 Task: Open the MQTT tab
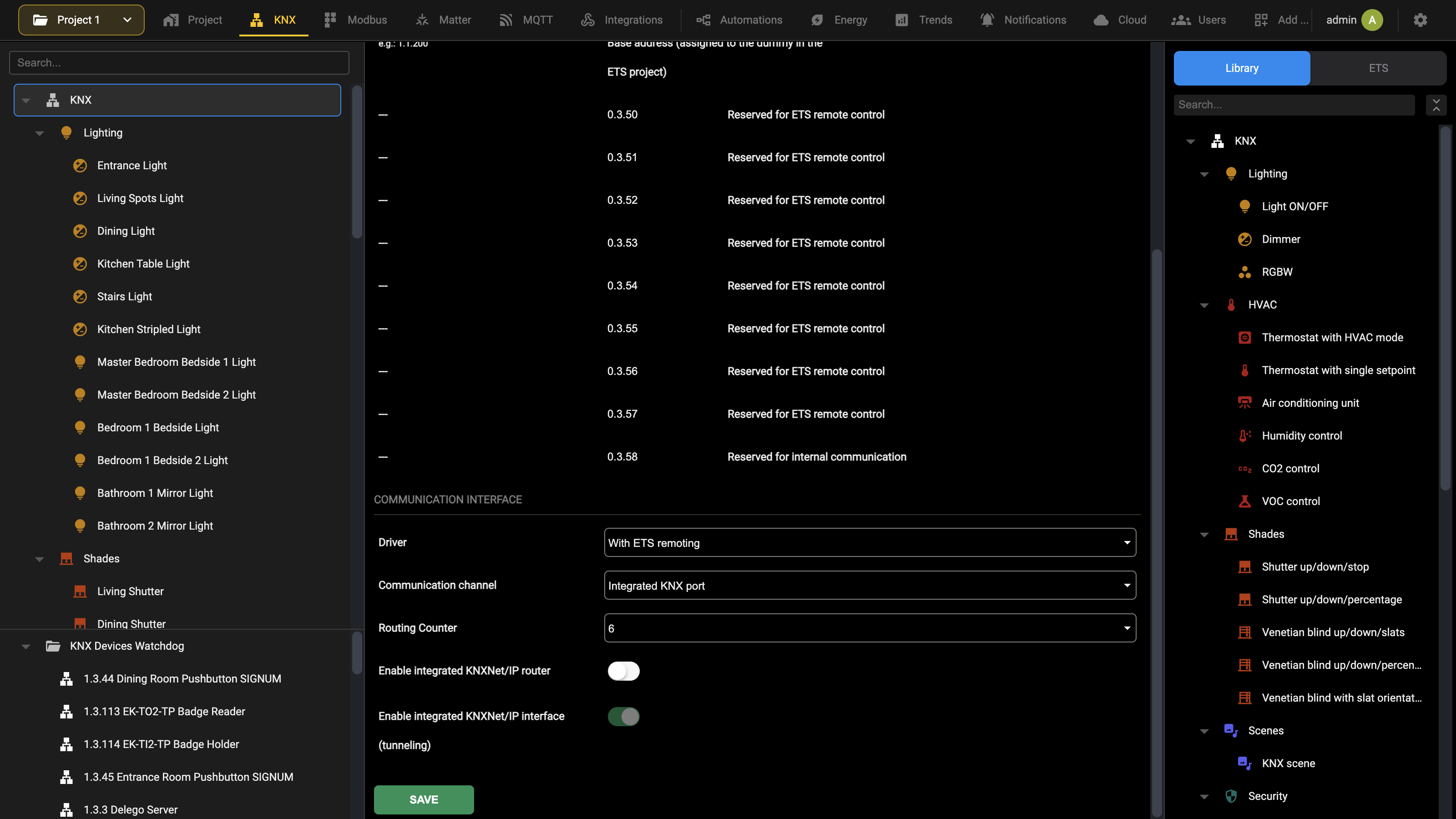click(x=526, y=20)
